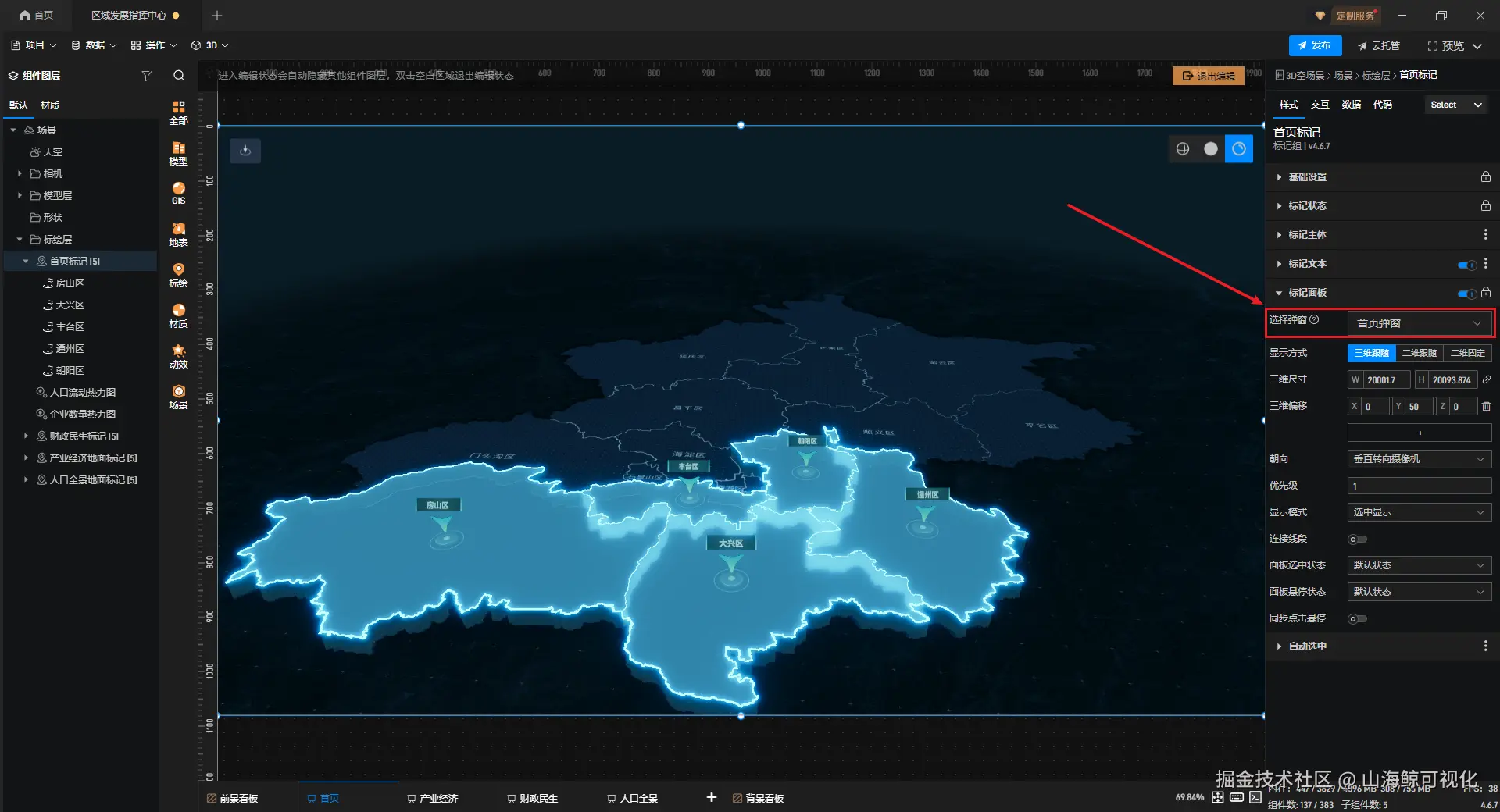The height and width of the screenshot is (812, 1500).
Task: Click the delete icon beside 三维偏移
Action: (x=1486, y=406)
